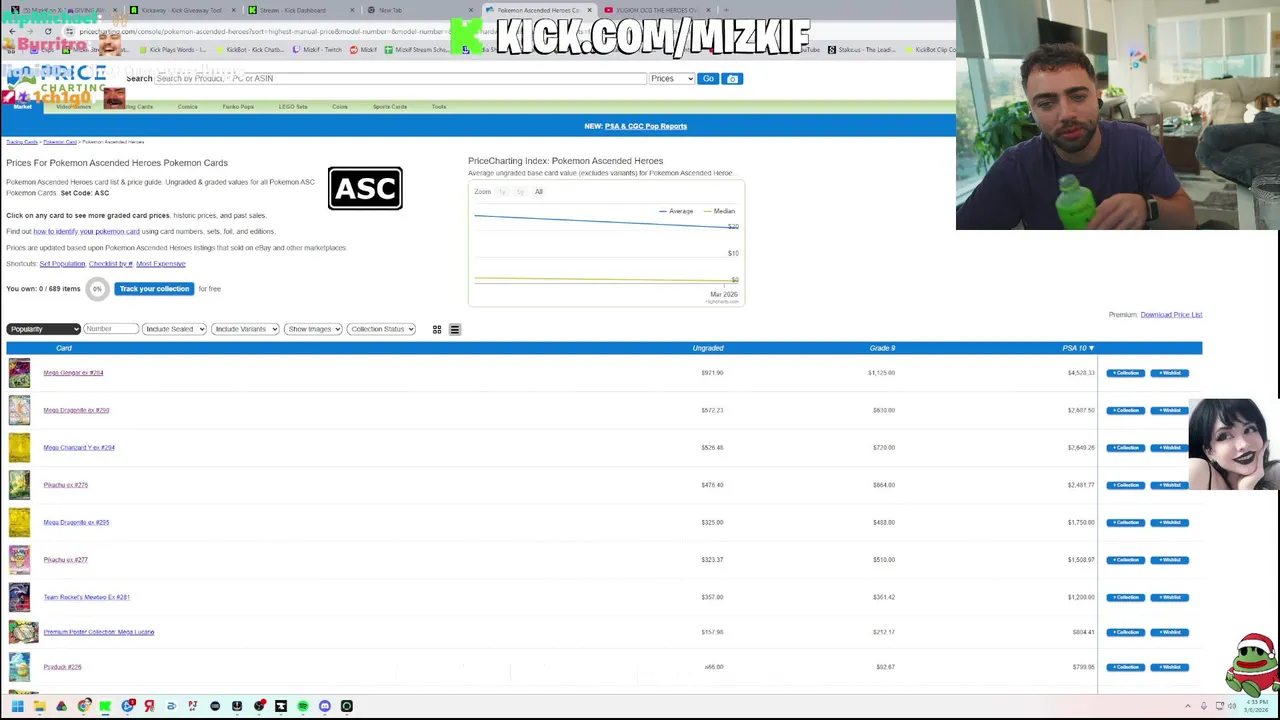Click the 0% collection progress circle

click(x=97, y=289)
